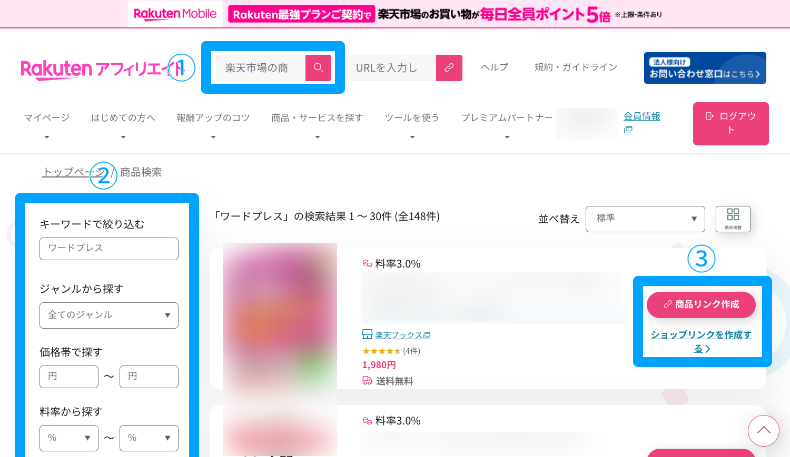Click the scroll-to-top arrow circle button
790x457 pixels.
tap(763, 431)
